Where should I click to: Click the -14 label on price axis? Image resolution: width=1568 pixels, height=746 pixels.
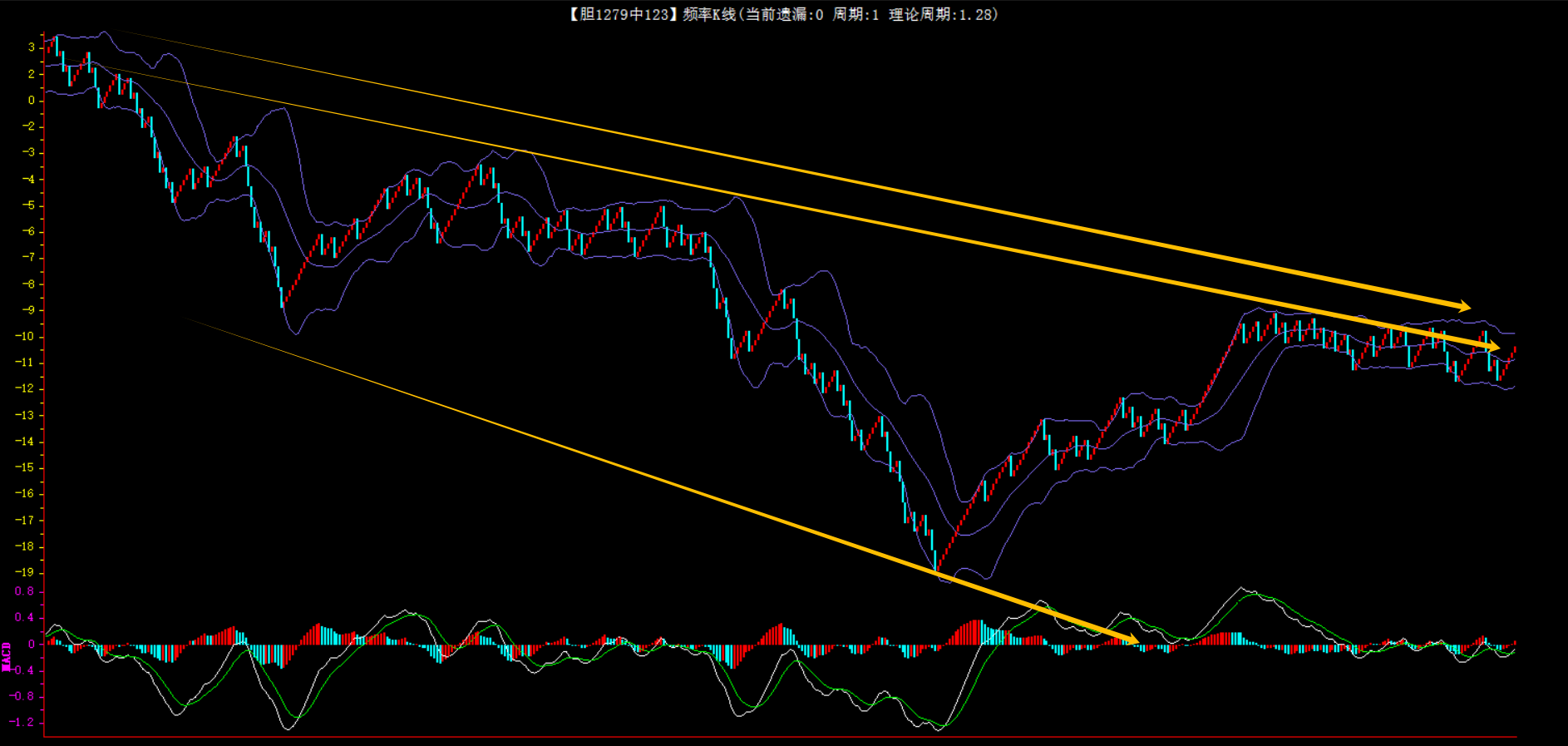coord(24,441)
